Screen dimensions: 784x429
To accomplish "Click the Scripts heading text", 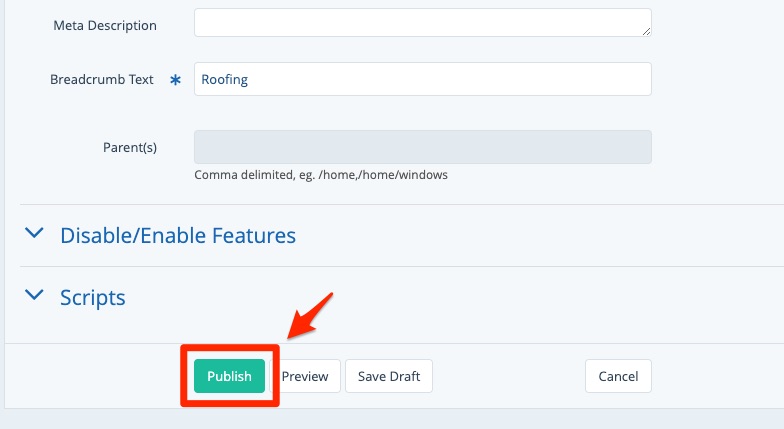I will click(x=92, y=297).
